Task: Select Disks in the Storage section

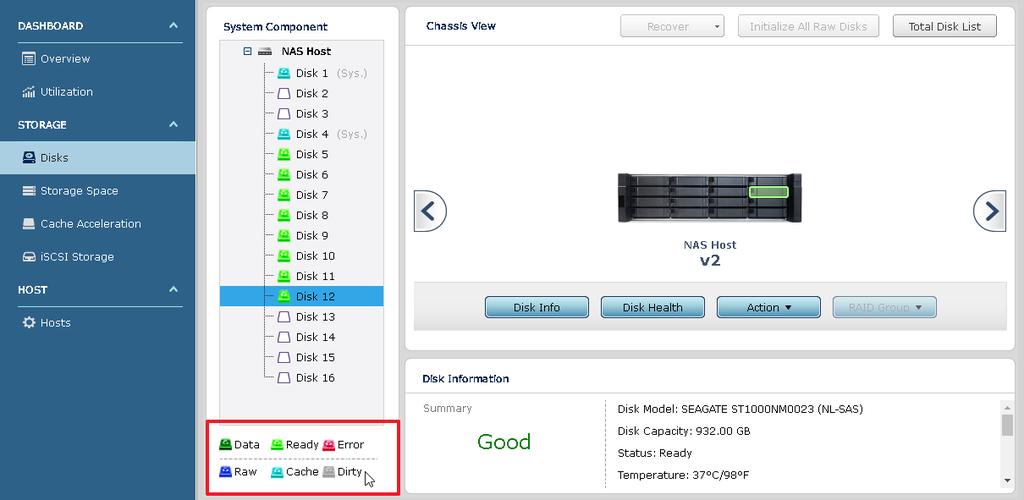Action: [98, 158]
